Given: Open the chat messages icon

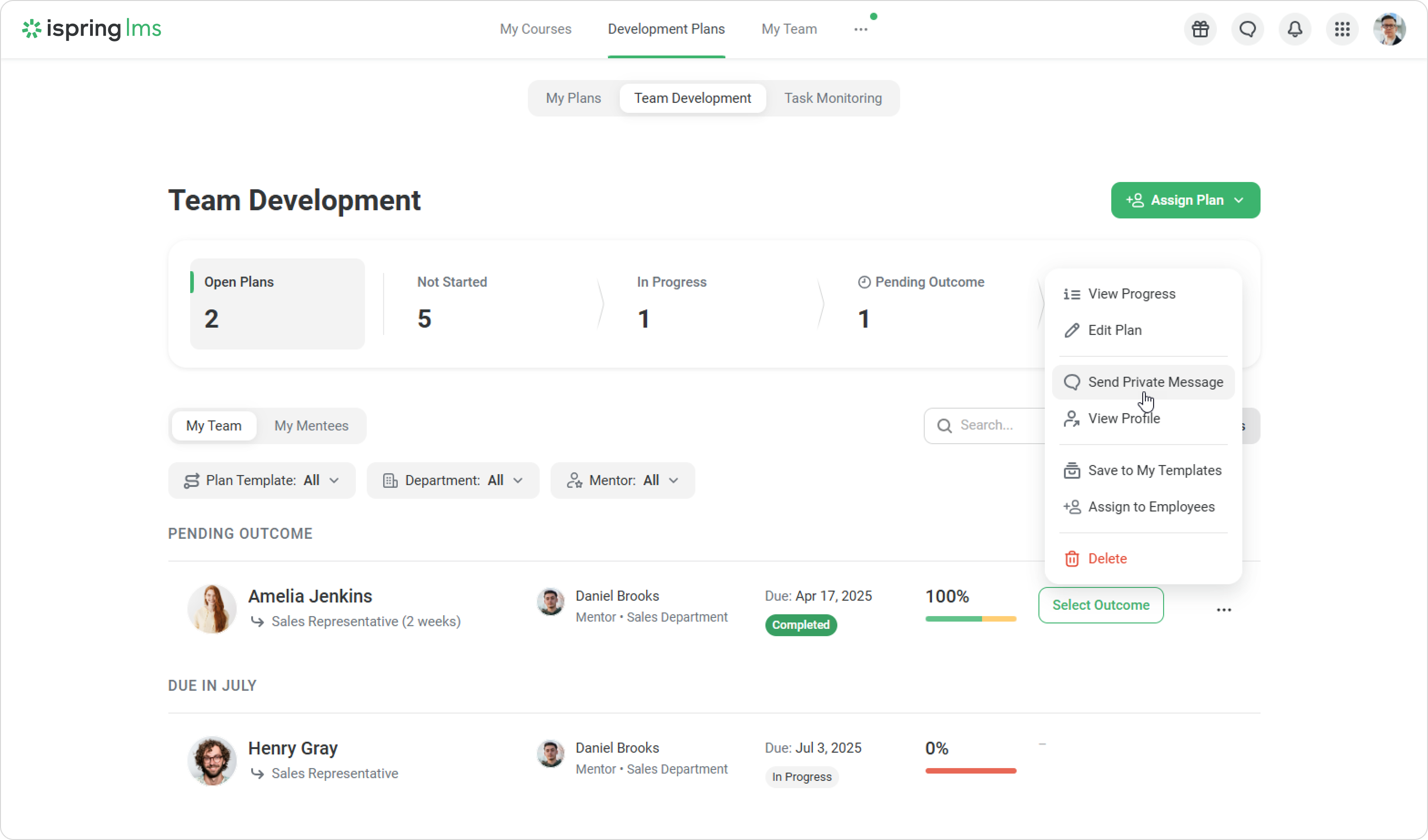Looking at the screenshot, I should point(1247,29).
